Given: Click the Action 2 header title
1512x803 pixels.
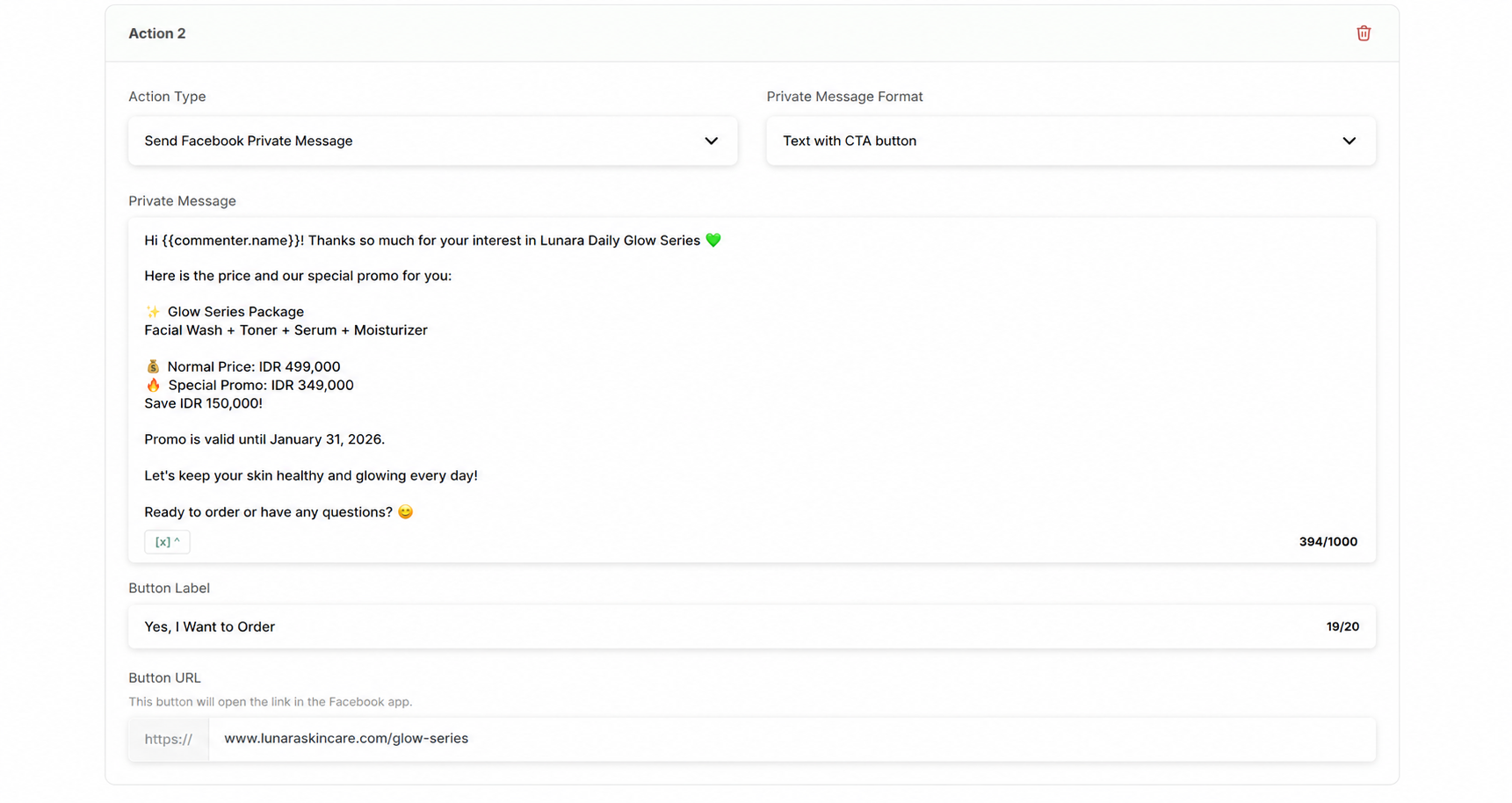Looking at the screenshot, I should (x=157, y=33).
